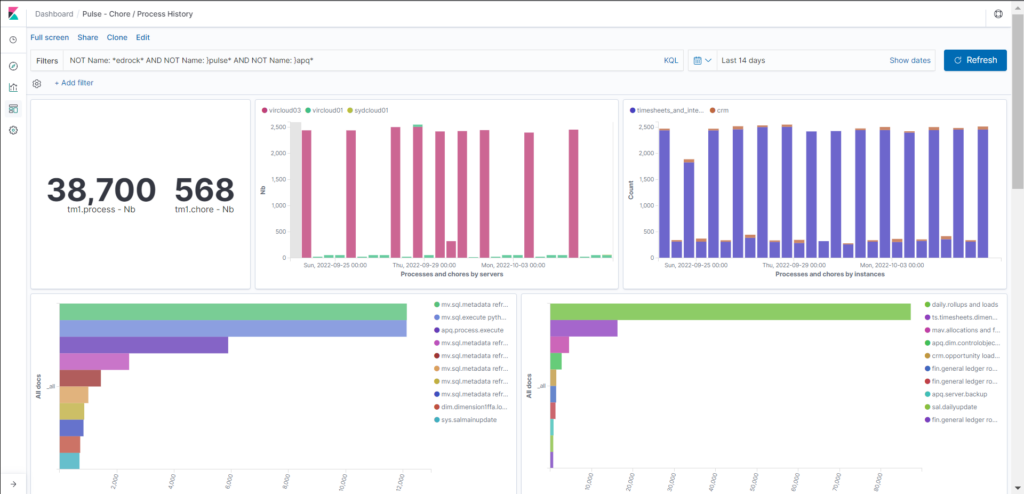This screenshot has height=494, width=1024.
Task: Toggle apq.process.execute in the legend
Action: click(471, 329)
